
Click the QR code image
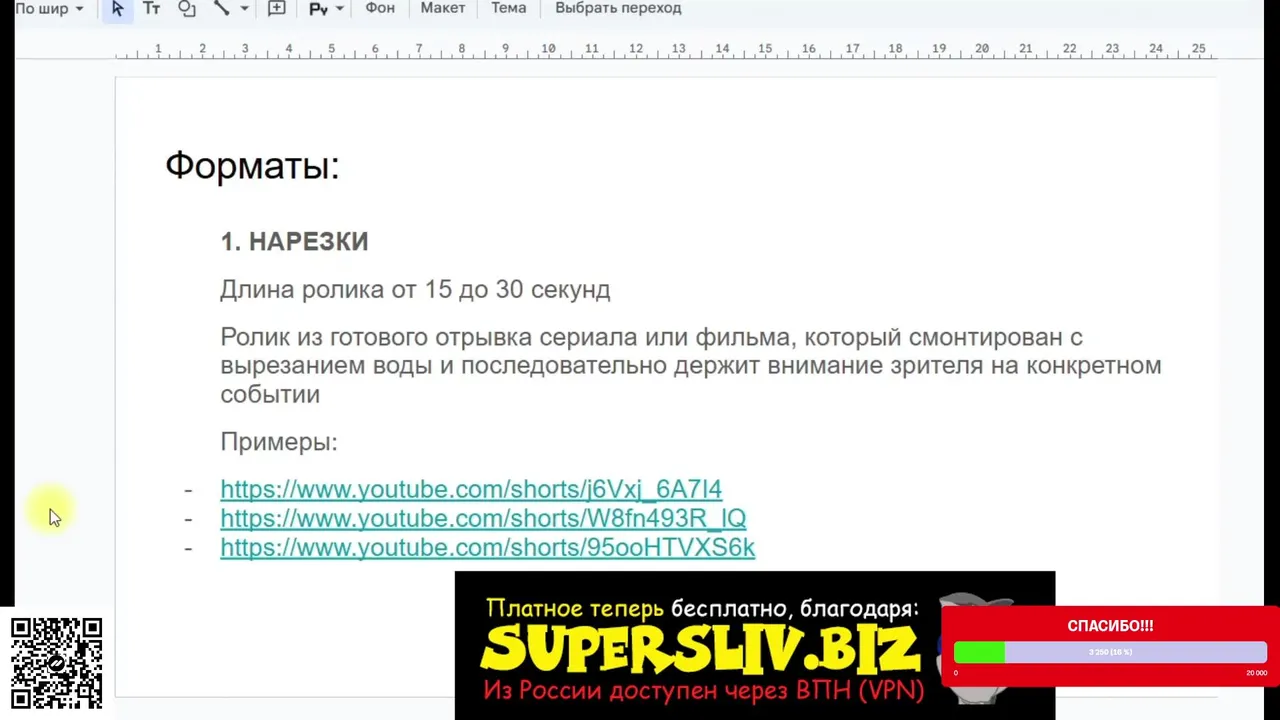pos(57,663)
